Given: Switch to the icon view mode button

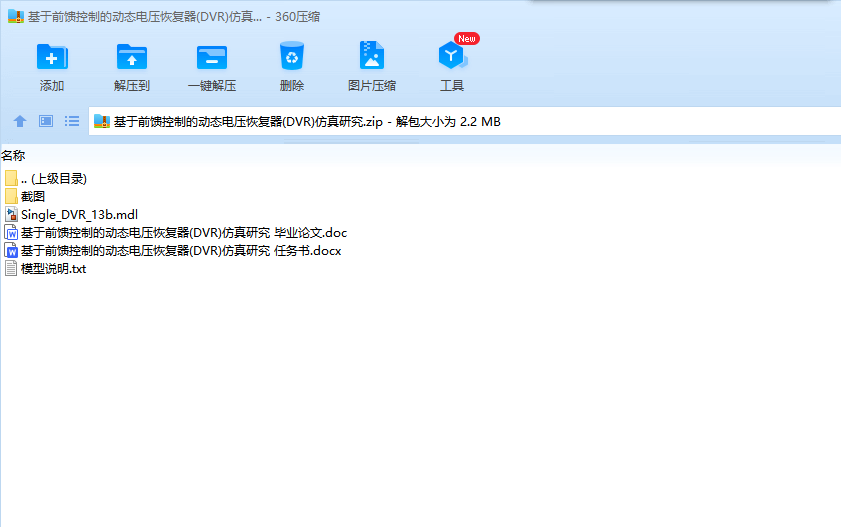Looking at the screenshot, I should pos(46,121).
